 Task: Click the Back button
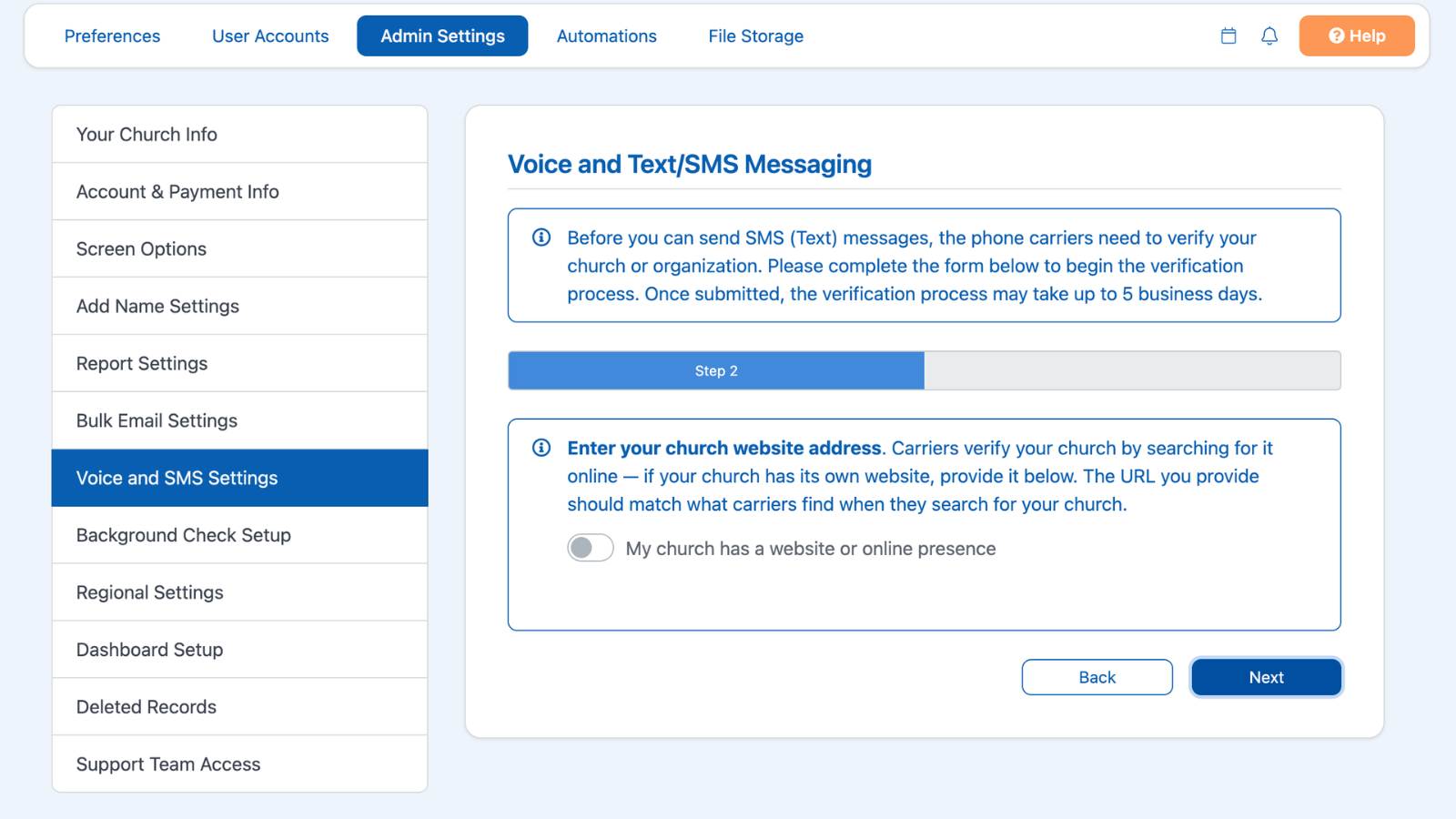(x=1097, y=677)
